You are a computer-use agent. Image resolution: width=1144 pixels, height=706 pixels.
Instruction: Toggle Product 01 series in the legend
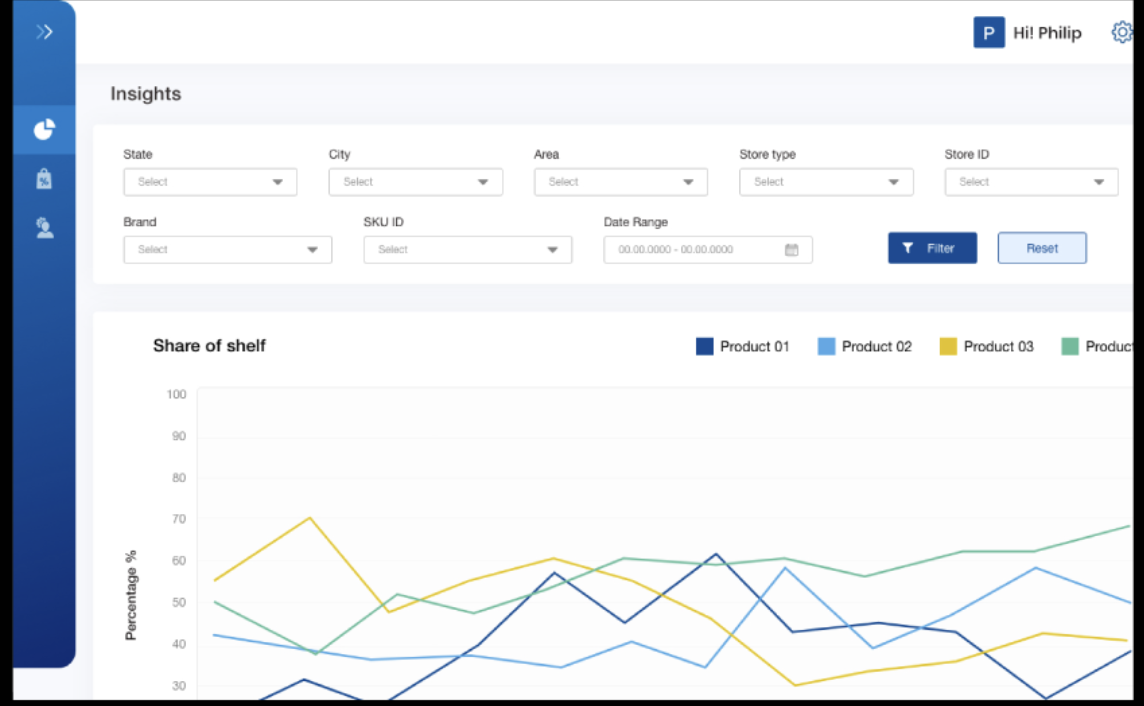pyautogui.click(x=742, y=347)
